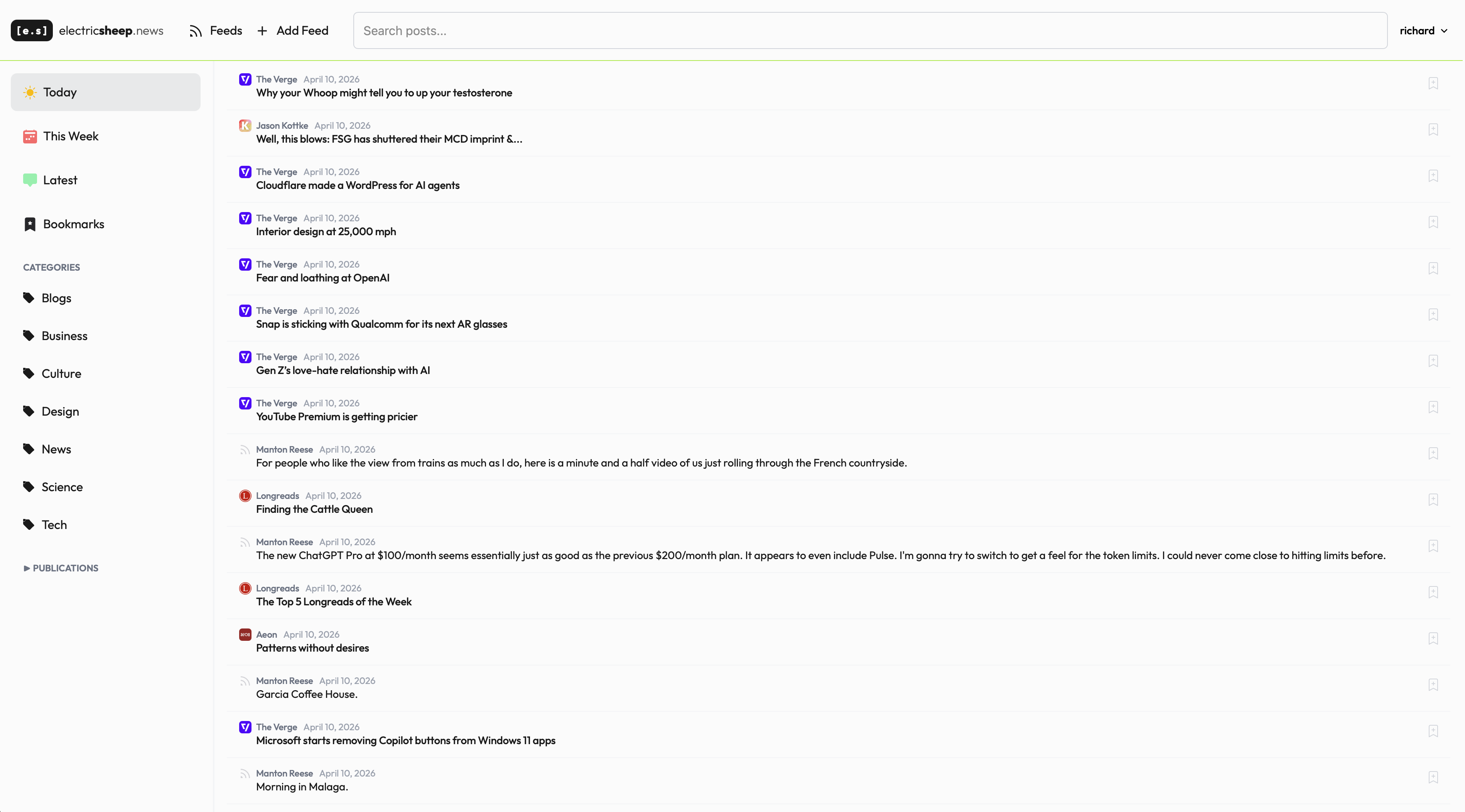Click the tag icon next to Tech
The width and height of the screenshot is (1465, 812).
29,524
